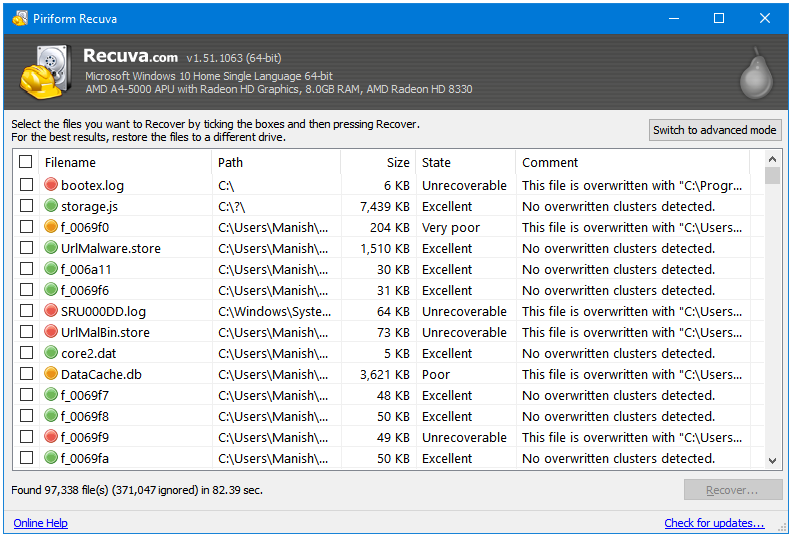This screenshot has width=792, height=538.
Task: Click the file list scroll-down arrow
Action: (772, 460)
